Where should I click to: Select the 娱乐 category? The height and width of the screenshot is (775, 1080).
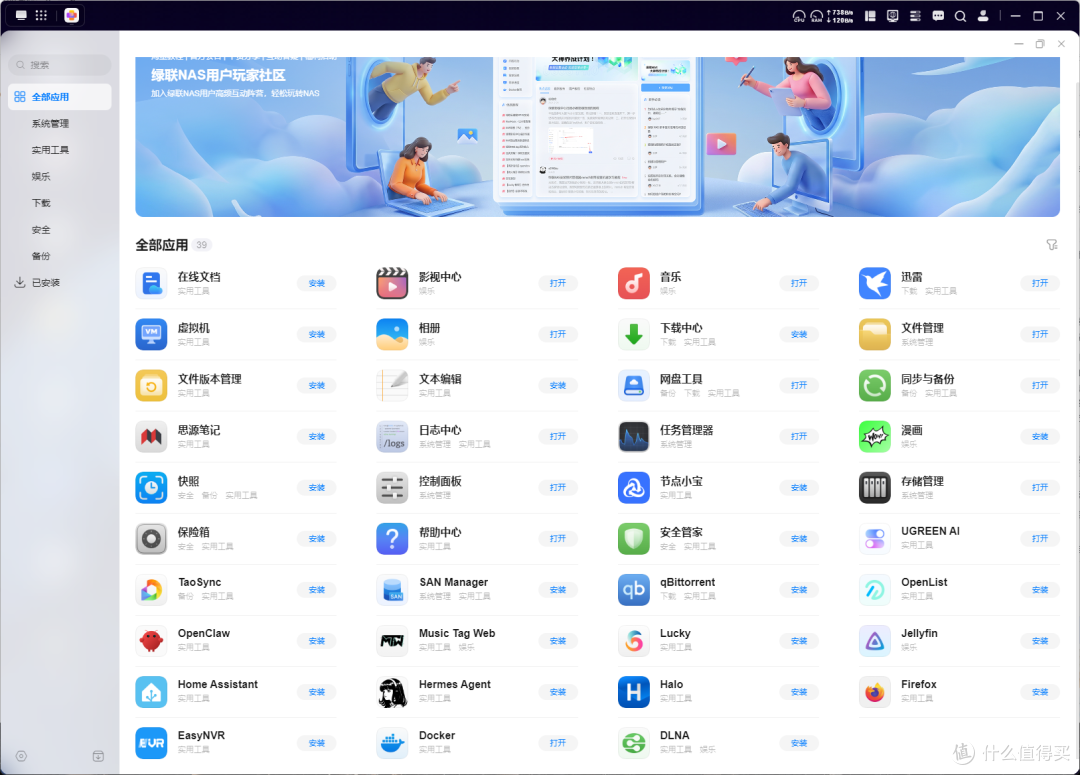pyautogui.click(x=41, y=176)
